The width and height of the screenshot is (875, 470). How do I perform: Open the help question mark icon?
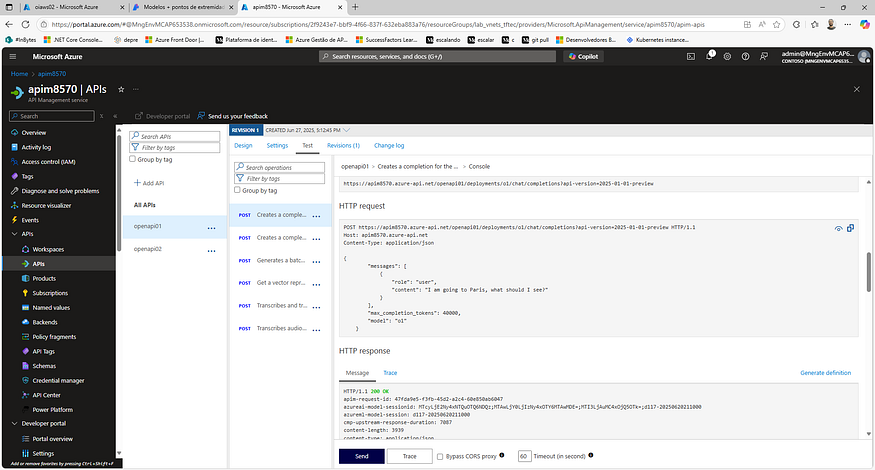tap(746, 56)
